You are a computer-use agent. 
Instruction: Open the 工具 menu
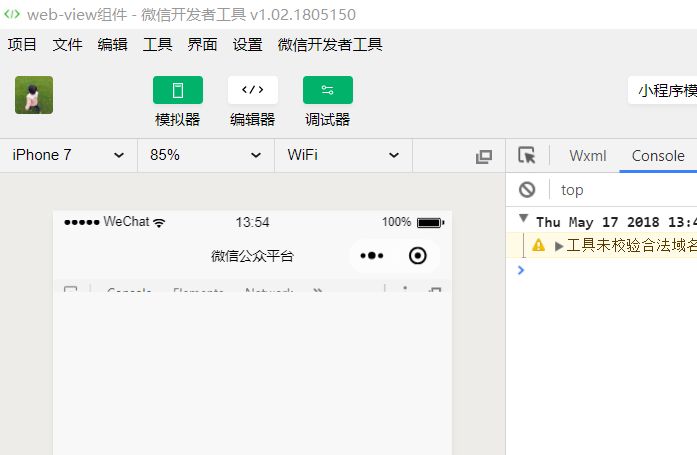click(157, 44)
